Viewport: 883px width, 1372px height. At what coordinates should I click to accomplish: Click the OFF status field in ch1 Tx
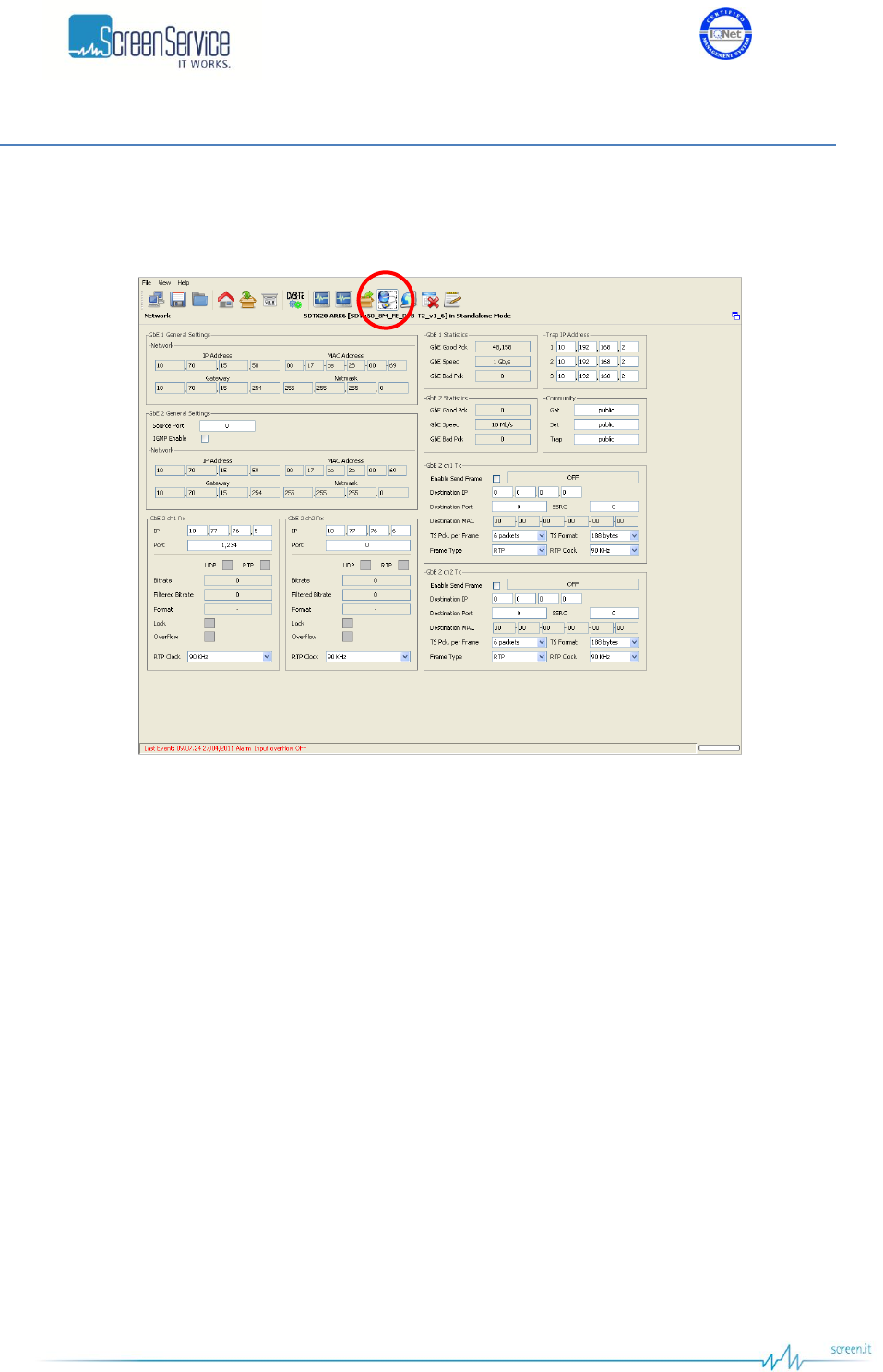pos(573,478)
